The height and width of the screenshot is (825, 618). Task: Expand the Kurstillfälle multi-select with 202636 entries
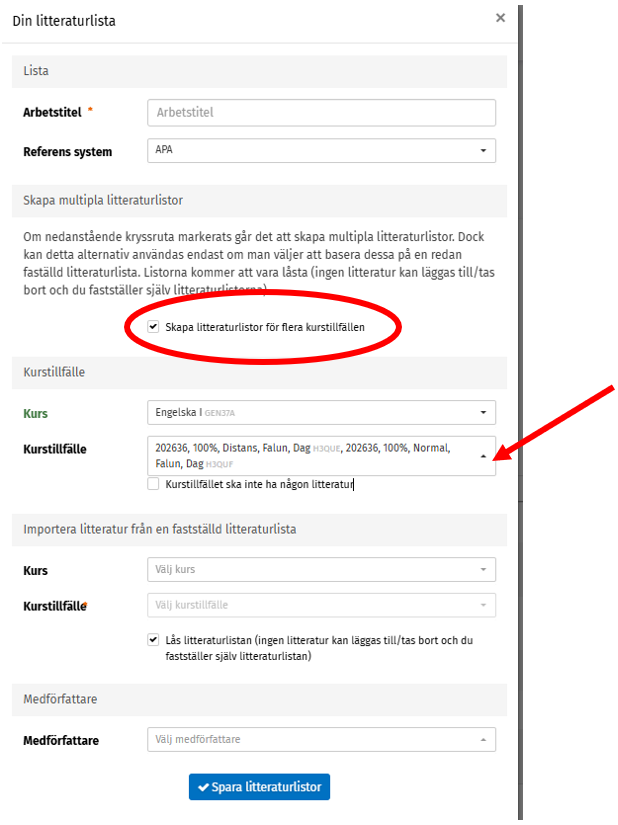click(x=321, y=456)
